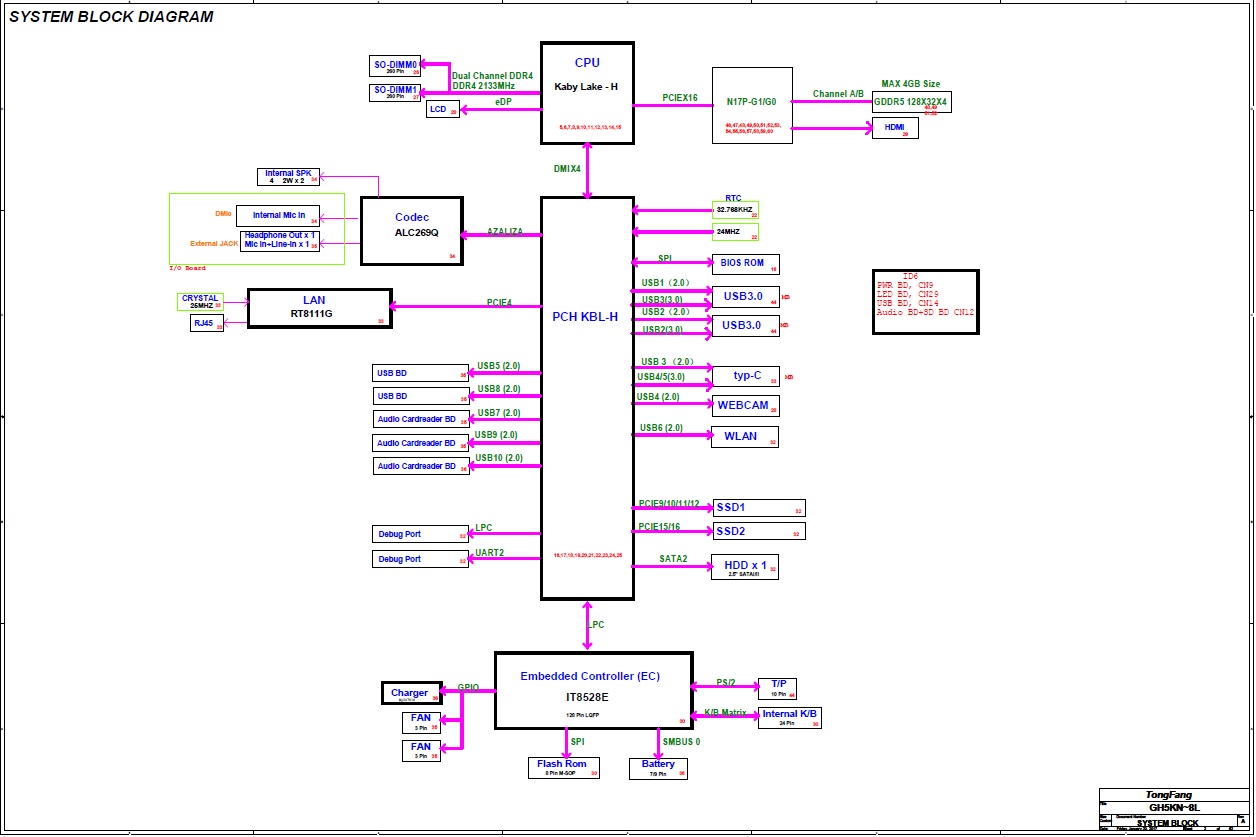Click the "Dual Channel DDR4" label

493,75
